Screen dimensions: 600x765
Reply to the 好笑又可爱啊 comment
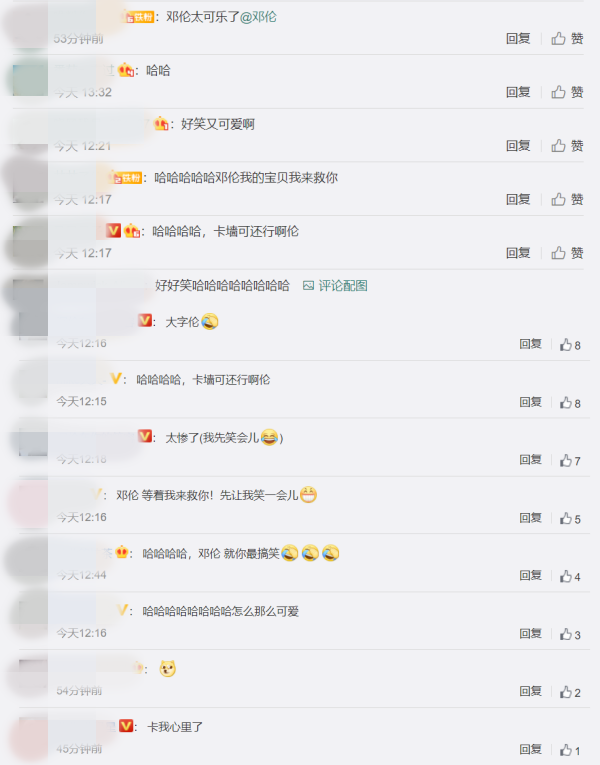click(x=518, y=146)
